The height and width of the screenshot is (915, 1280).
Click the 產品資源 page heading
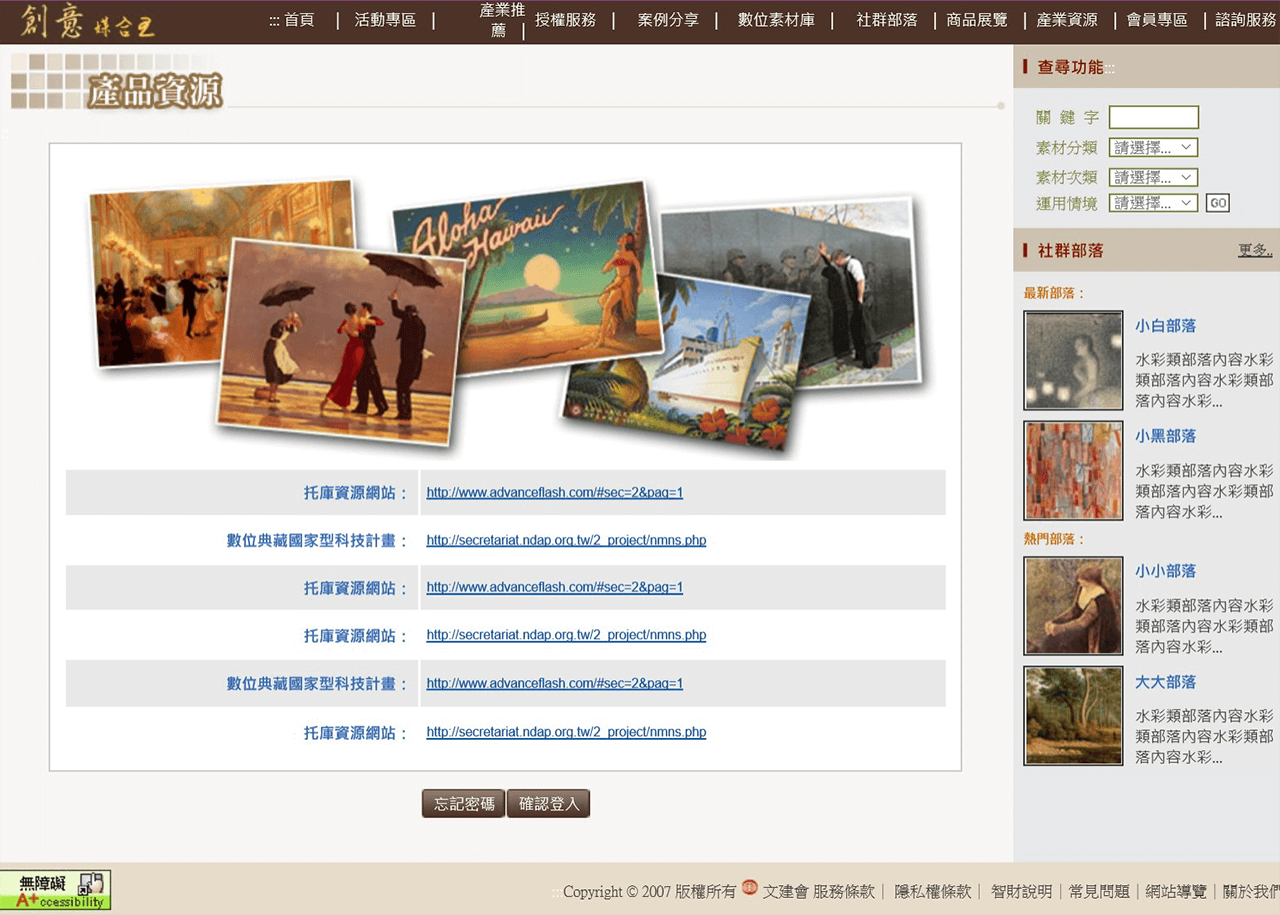point(154,91)
